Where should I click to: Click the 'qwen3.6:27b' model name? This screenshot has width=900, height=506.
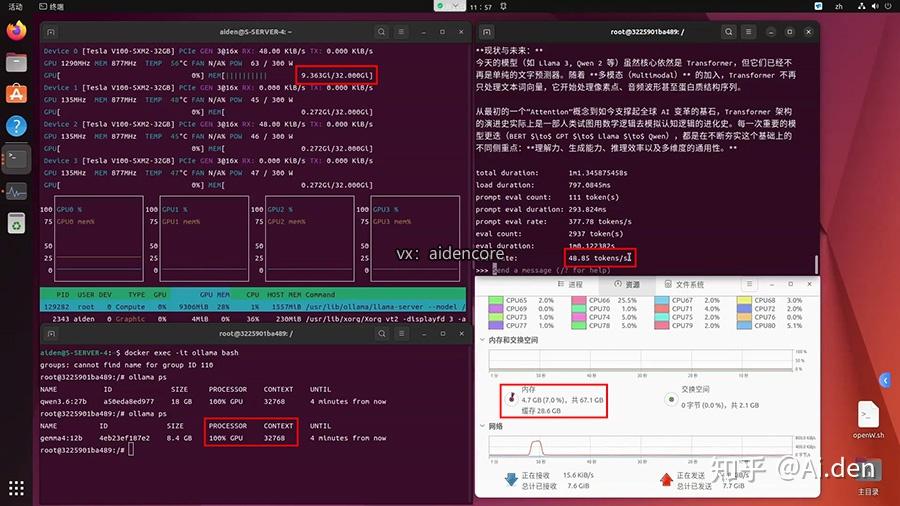(x=63, y=402)
